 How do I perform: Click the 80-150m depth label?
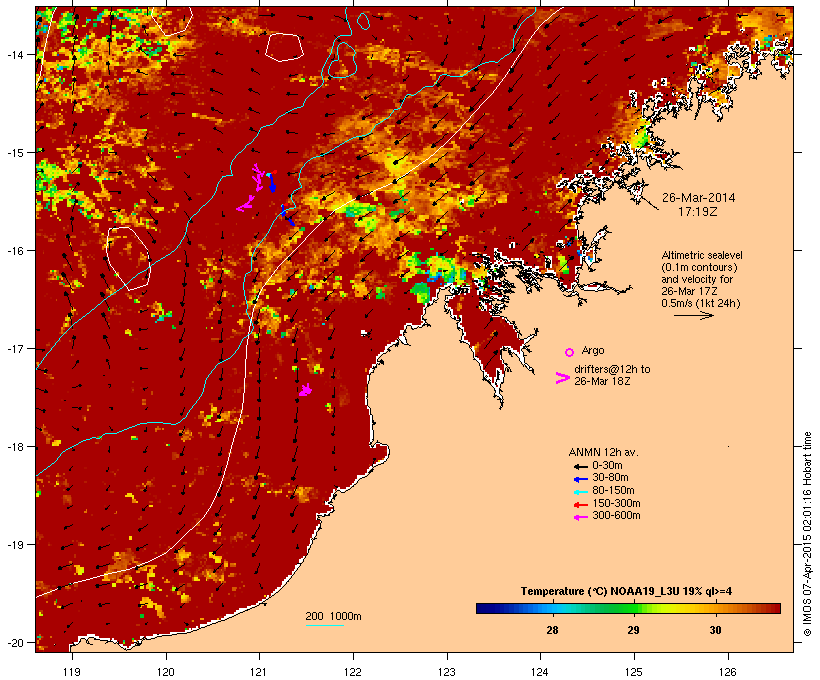[613, 491]
